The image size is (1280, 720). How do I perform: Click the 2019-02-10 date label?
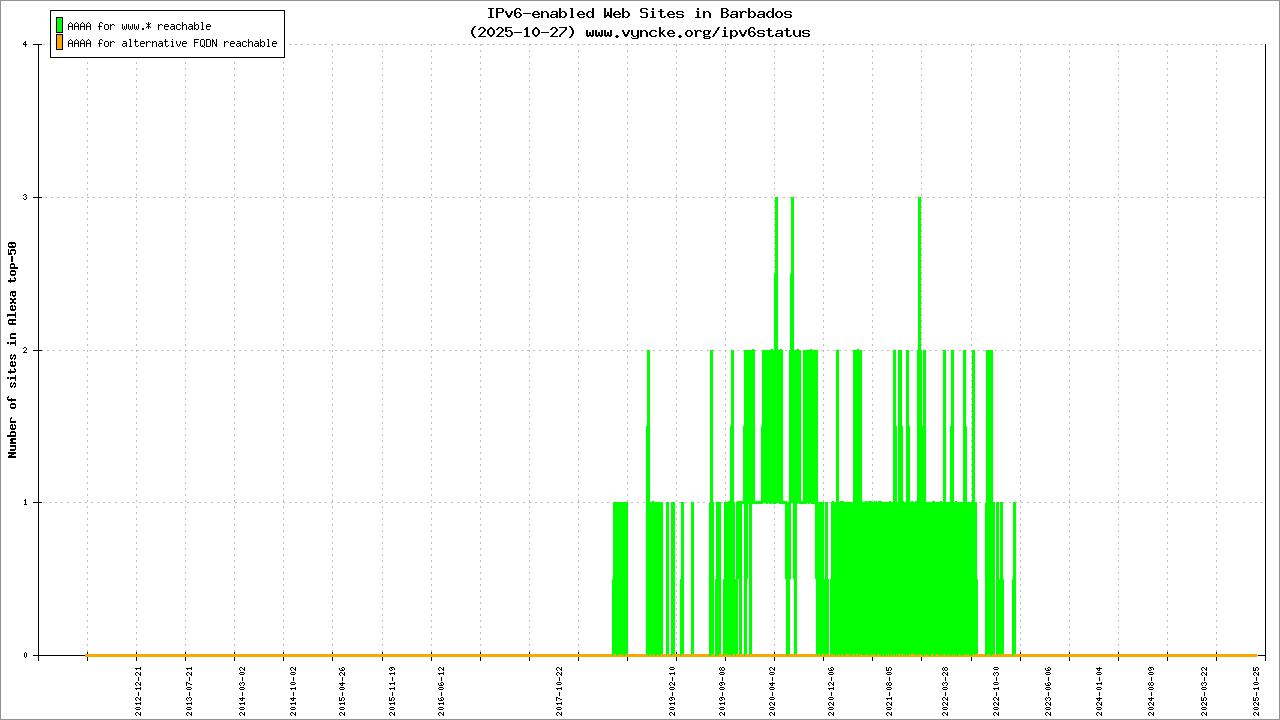(673, 688)
